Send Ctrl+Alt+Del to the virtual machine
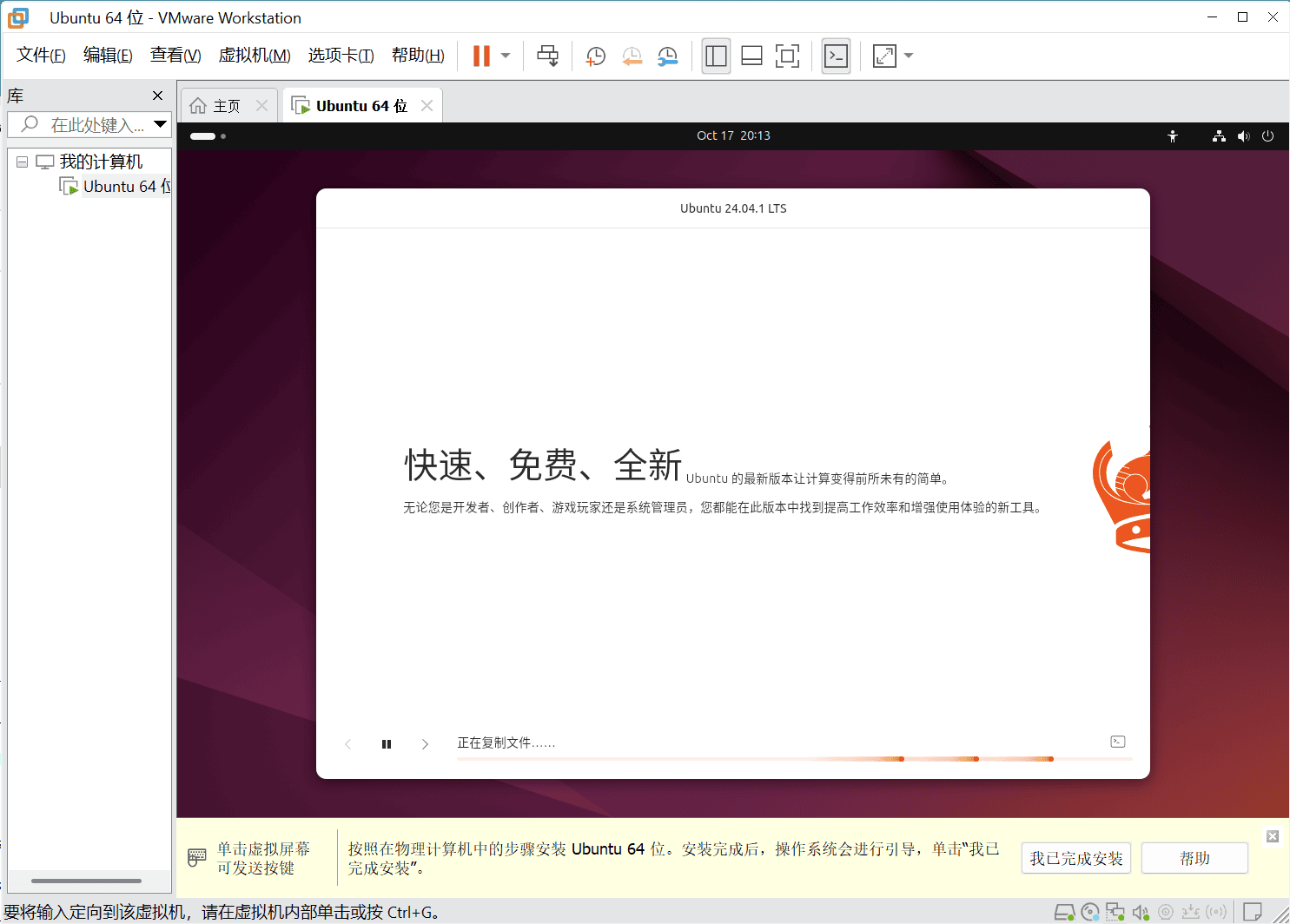 click(547, 56)
